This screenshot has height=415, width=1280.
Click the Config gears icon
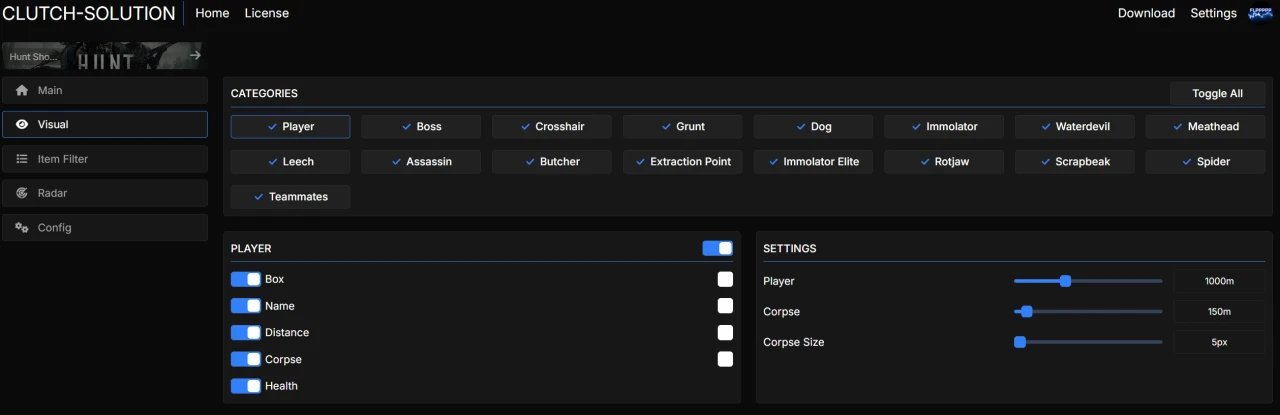click(x=22, y=227)
